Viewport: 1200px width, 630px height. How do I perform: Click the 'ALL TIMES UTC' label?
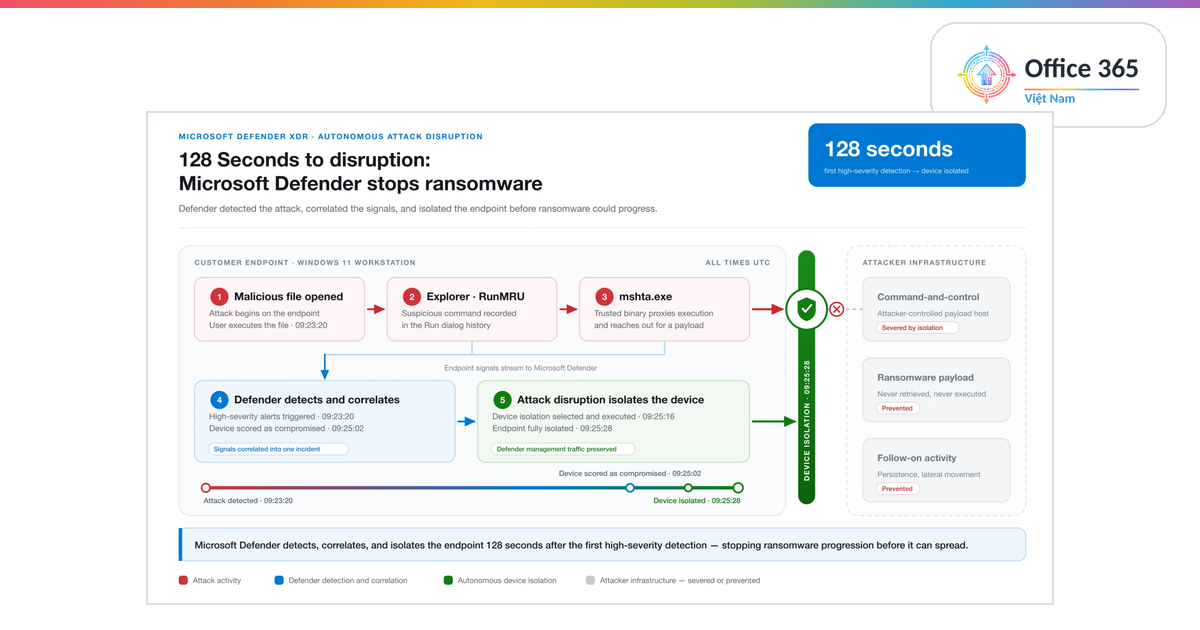pos(738,263)
